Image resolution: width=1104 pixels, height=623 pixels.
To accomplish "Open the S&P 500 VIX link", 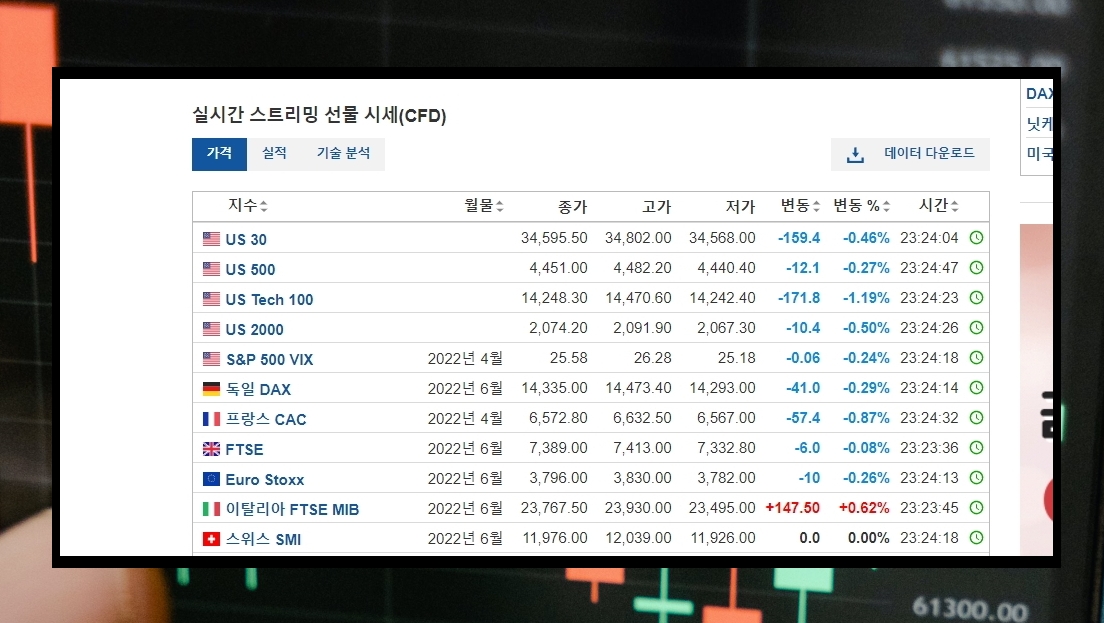I will pyautogui.click(x=269, y=360).
